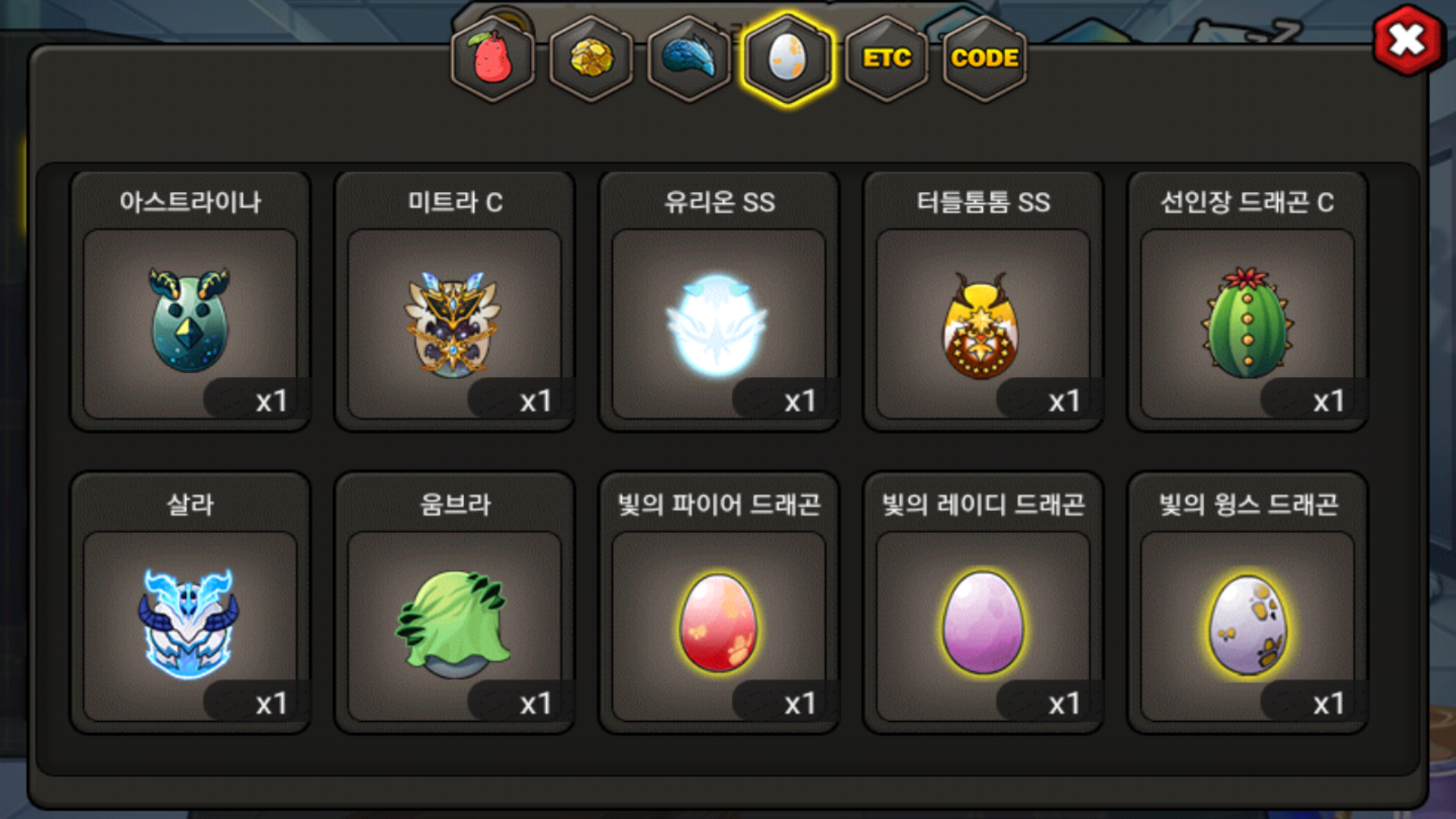Click the 유리온 SS item name label
Viewport: 1456px width, 819px height.
719,202
